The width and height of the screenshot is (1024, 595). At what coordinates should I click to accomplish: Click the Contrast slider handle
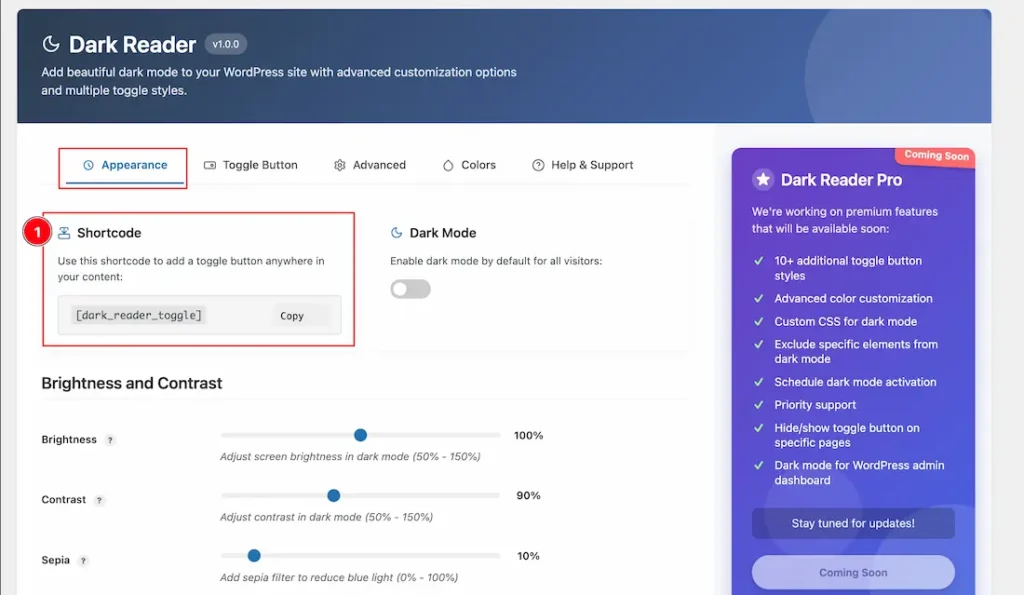coord(334,495)
